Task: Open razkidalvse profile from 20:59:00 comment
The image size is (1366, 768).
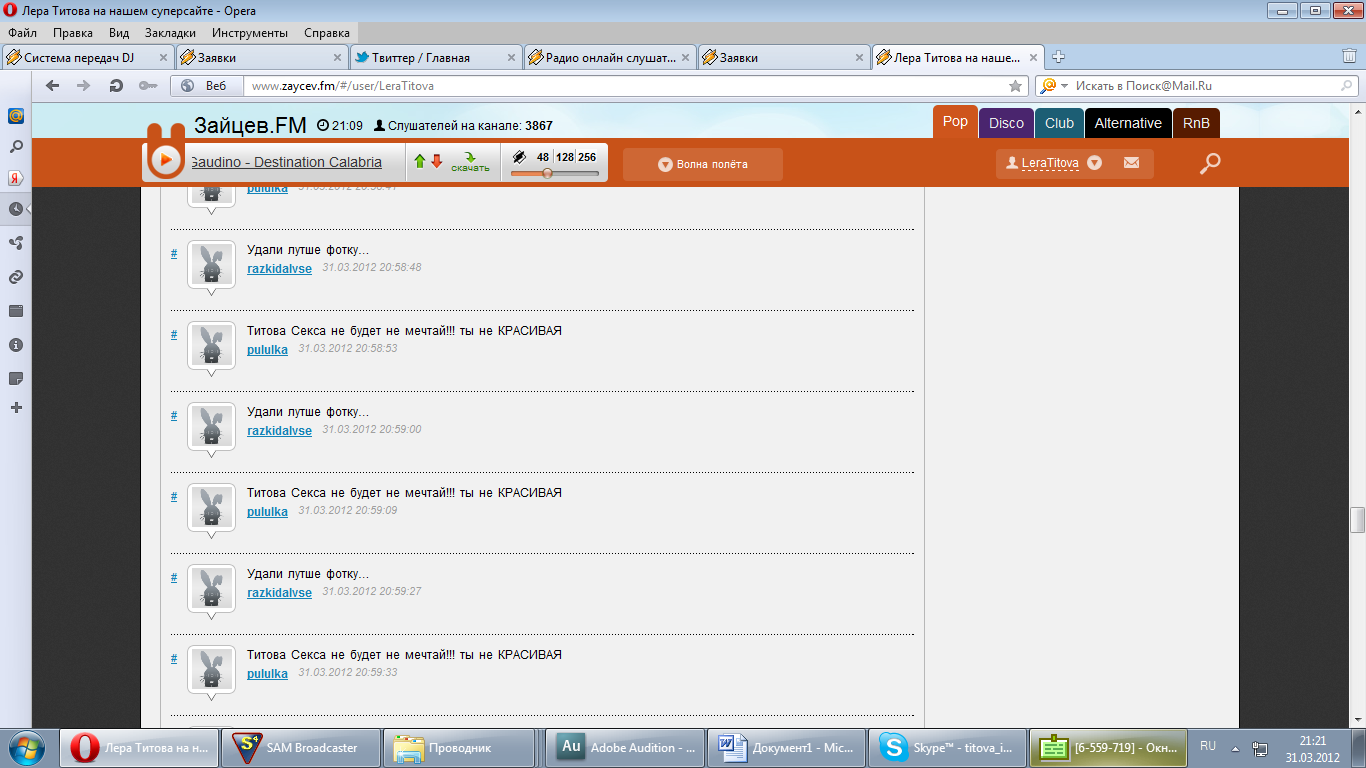Action: pos(279,430)
